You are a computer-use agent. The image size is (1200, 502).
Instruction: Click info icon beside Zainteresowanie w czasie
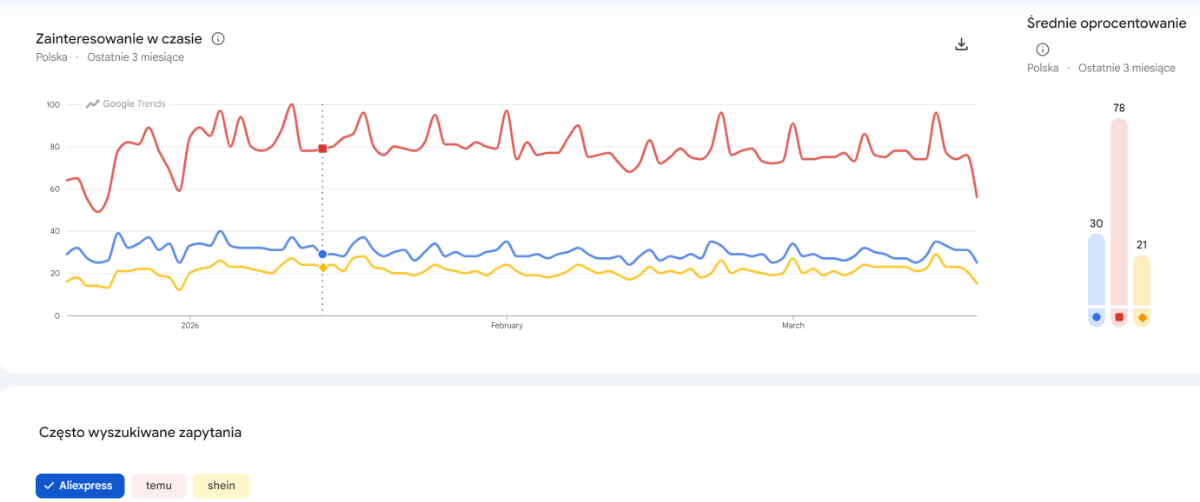click(x=218, y=39)
